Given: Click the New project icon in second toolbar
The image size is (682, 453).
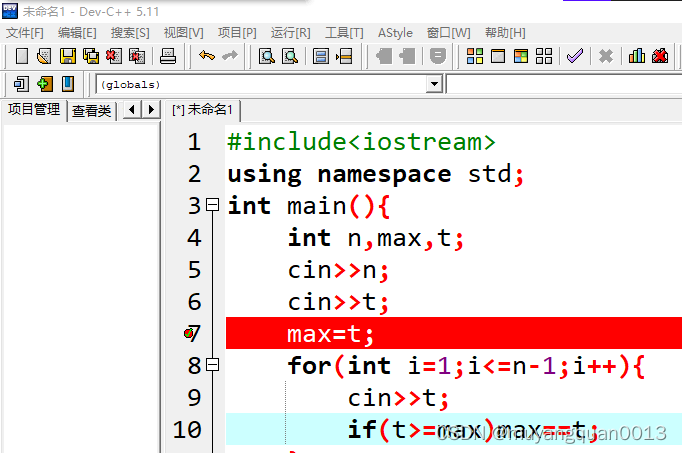Looking at the screenshot, I should (21, 84).
